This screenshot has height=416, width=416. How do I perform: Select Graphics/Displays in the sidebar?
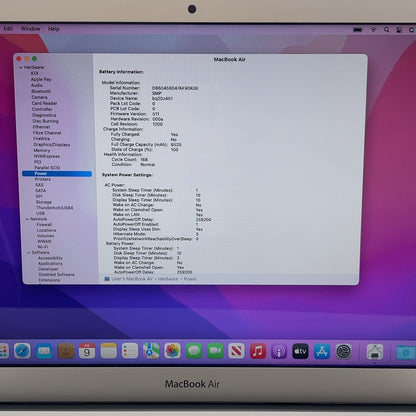[52, 145]
